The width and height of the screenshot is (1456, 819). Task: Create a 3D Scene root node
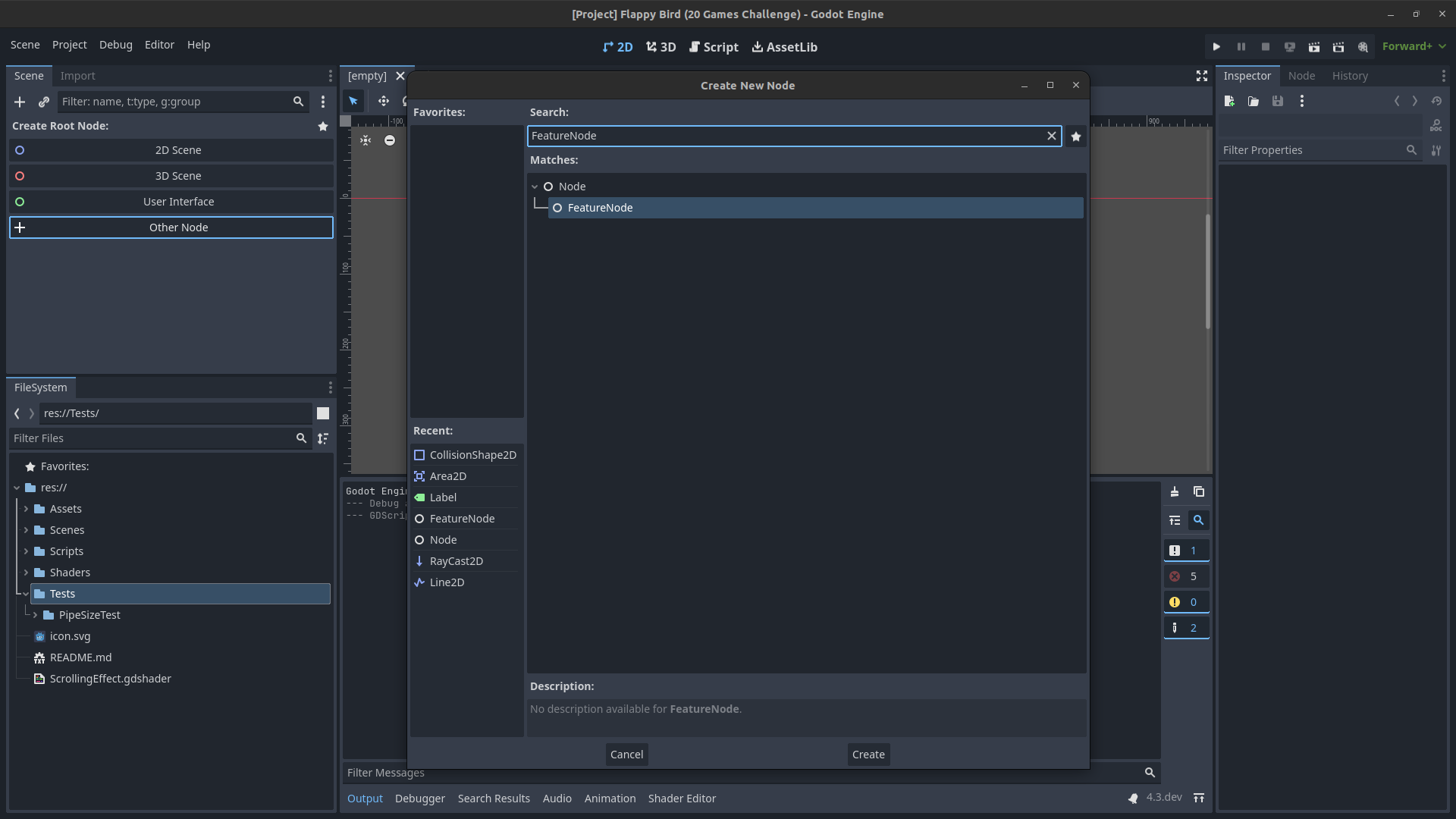point(171,176)
